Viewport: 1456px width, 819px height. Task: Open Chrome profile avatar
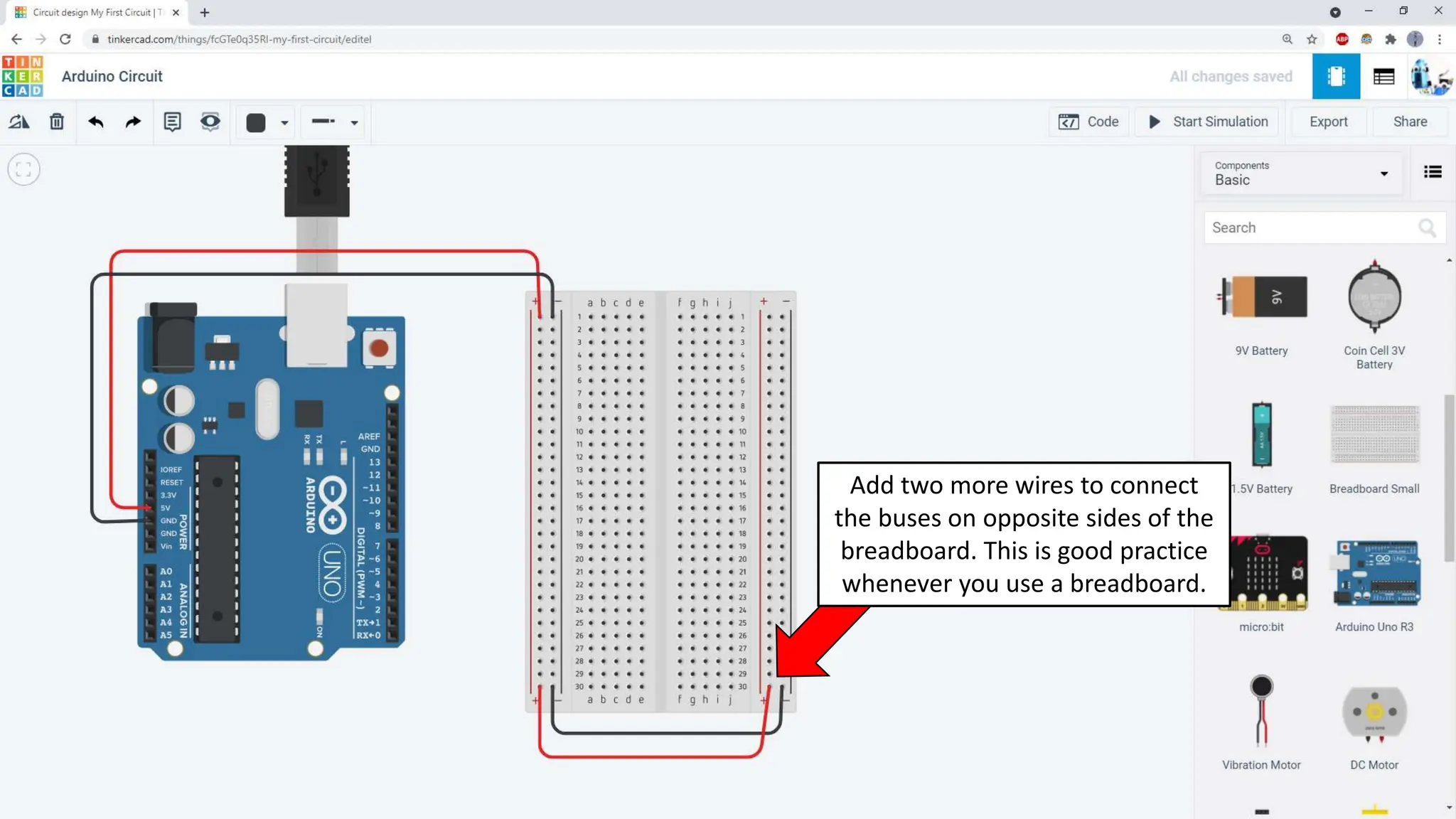(1415, 39)
